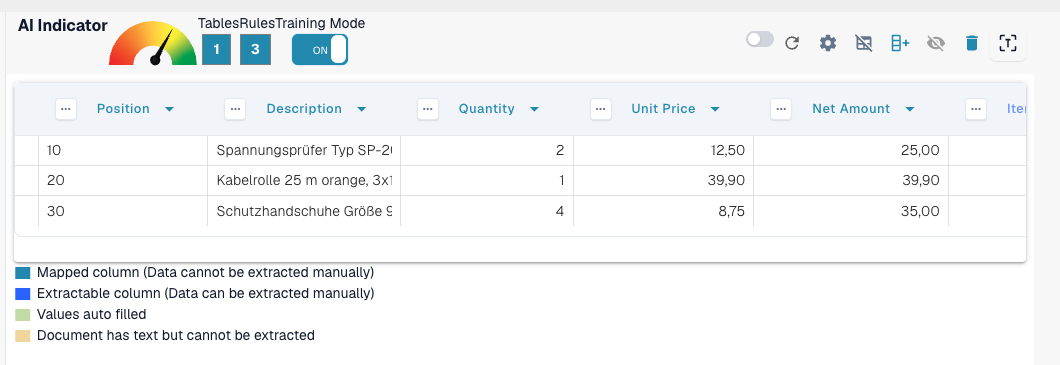The width and height of the screenshot is (1060, 365).
Task: Click the cannot-be-extracted legend swatch
Action: (x=22, y=335)
